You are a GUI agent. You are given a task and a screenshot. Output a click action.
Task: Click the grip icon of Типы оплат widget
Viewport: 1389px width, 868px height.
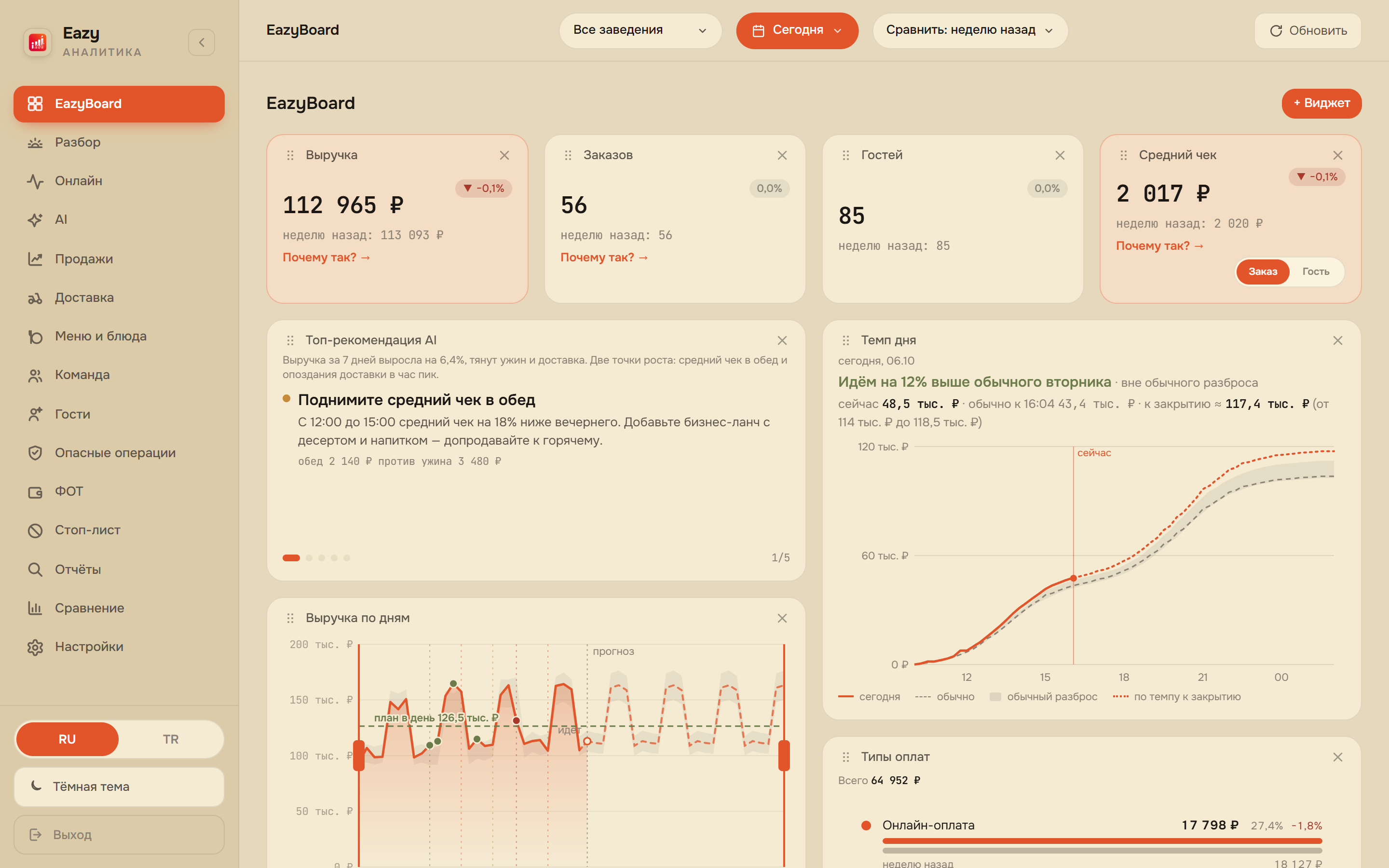tap(846, 757)
